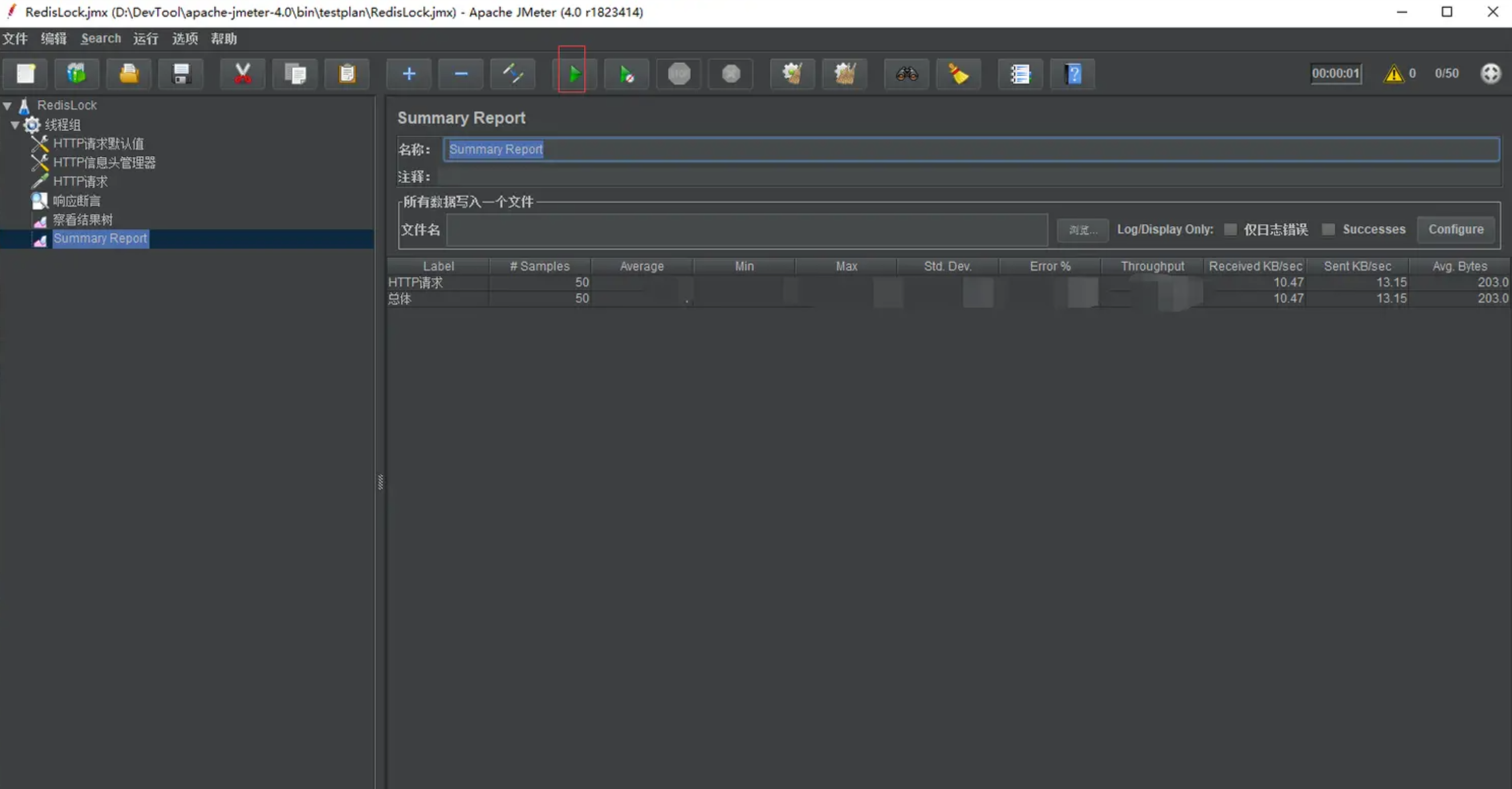Click Start no pauses icon

tap(626, 74)
